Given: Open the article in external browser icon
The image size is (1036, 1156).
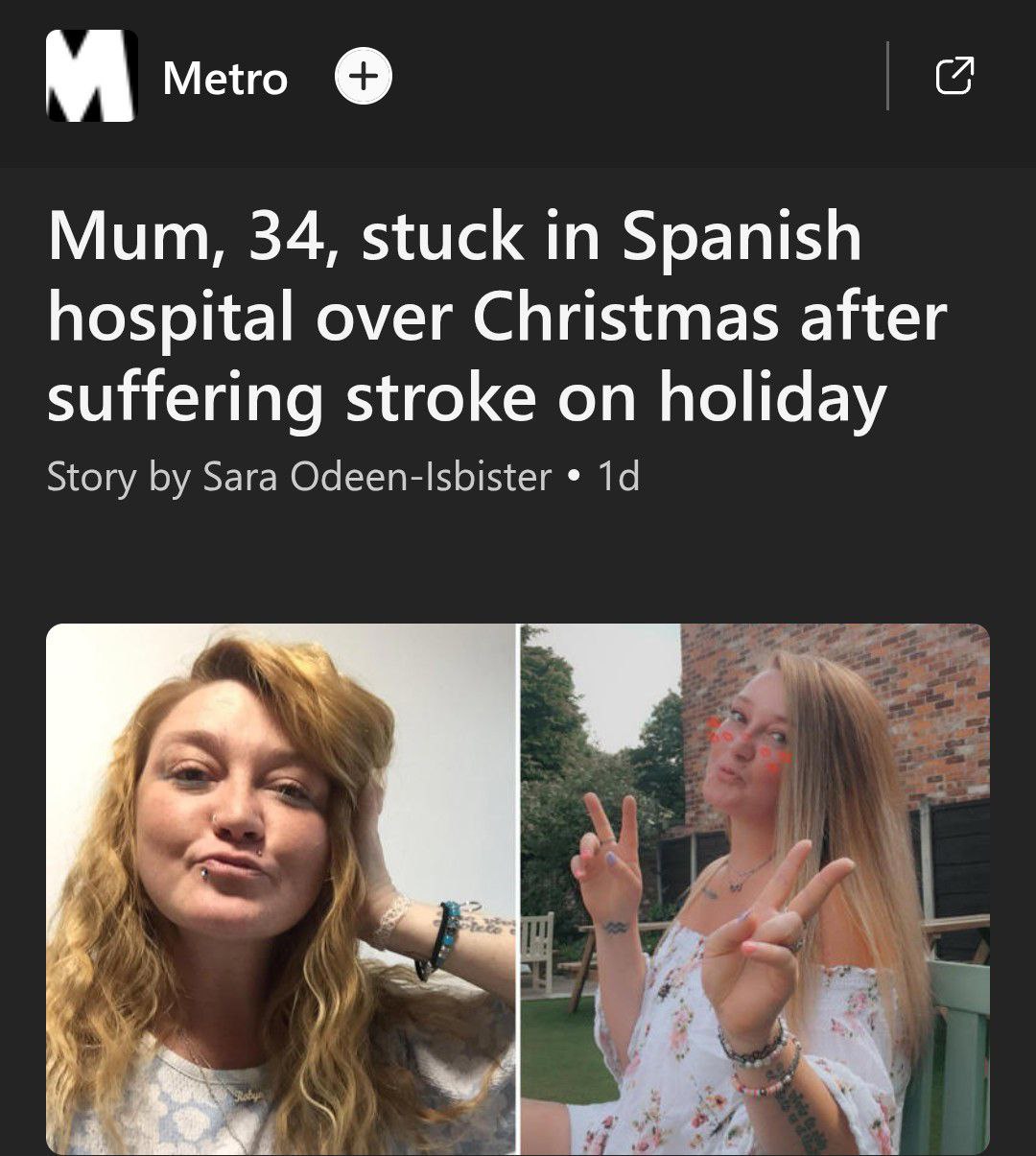Looking at the screenshot, I should pyautogui.click(x=954, y=76).
